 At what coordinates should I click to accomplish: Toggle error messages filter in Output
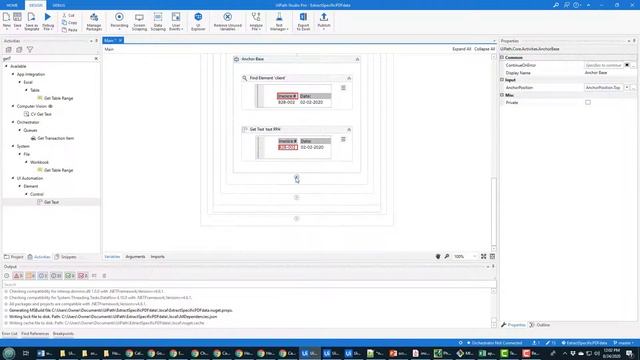[x=18, y=276]
